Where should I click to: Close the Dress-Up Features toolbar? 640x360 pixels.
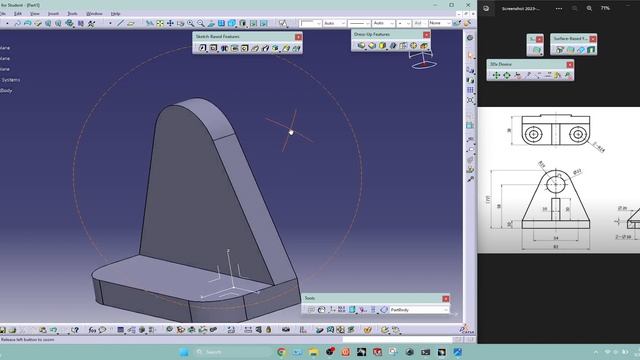[x=427, y=35]
